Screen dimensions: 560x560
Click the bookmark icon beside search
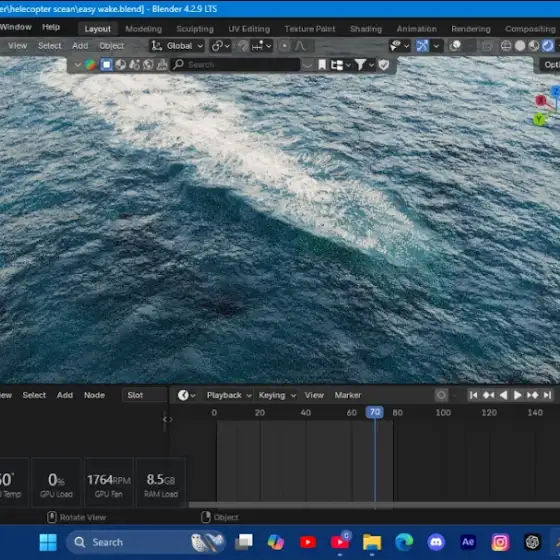pyautogui.click(x=322, y=65)
